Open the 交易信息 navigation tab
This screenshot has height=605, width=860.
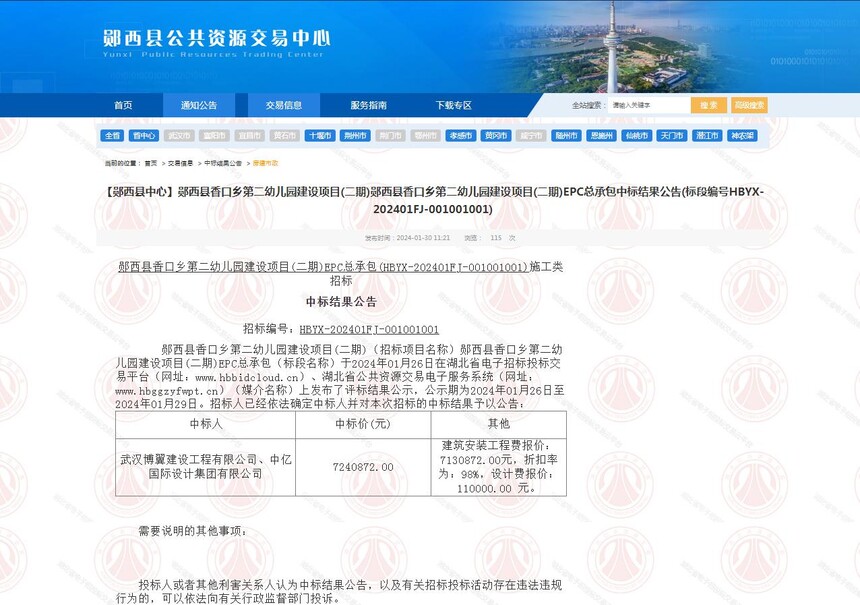point(284,105)
